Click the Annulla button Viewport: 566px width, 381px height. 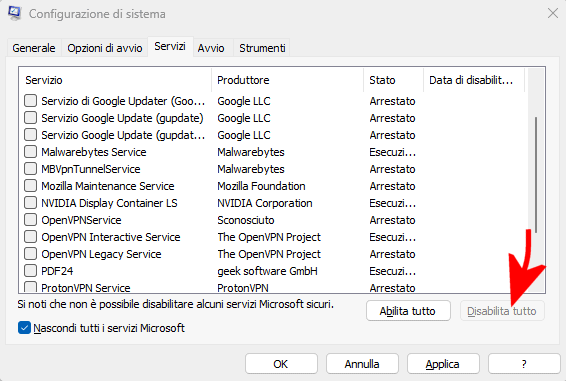[362, 364]
